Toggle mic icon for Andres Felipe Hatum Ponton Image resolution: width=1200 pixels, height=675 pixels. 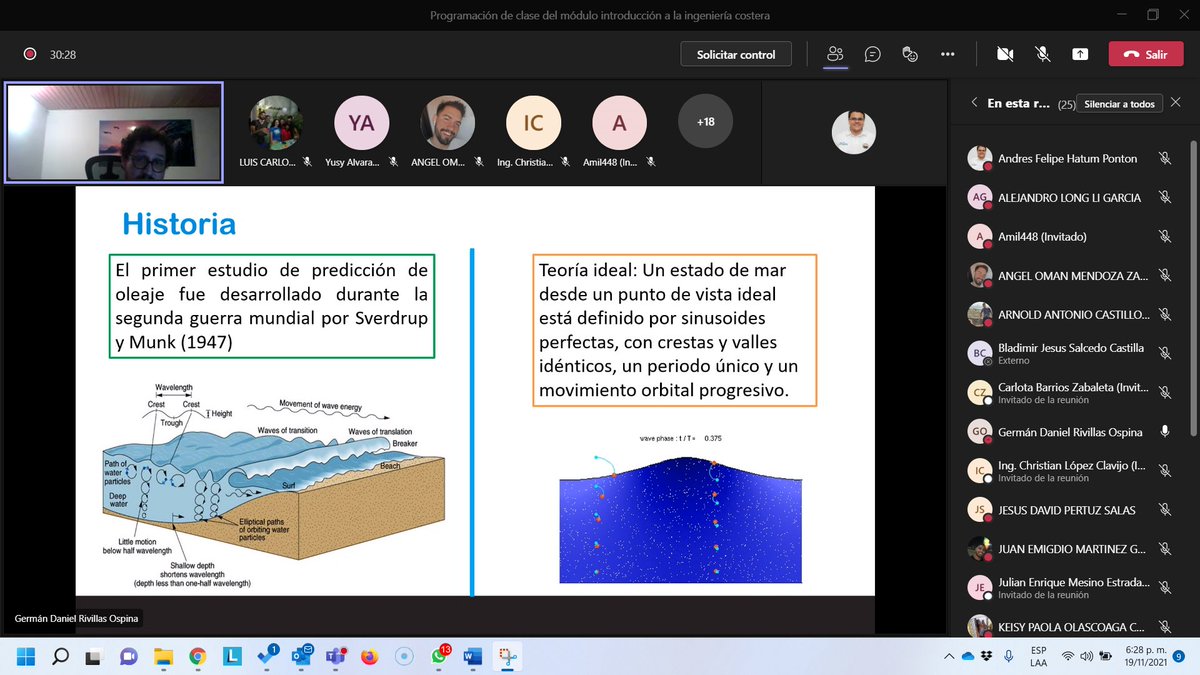tap(1165, 158)
